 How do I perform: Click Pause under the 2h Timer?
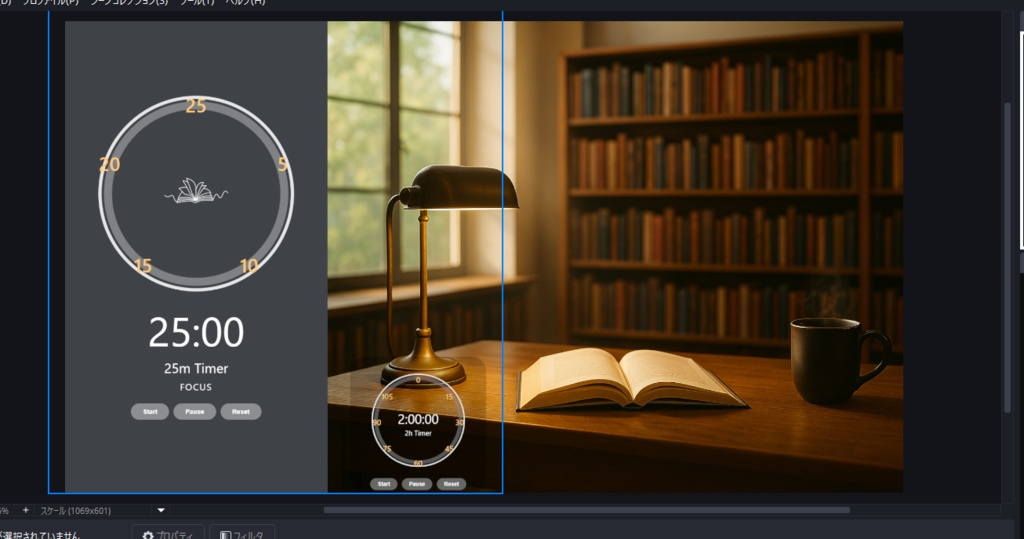(417, 484)
